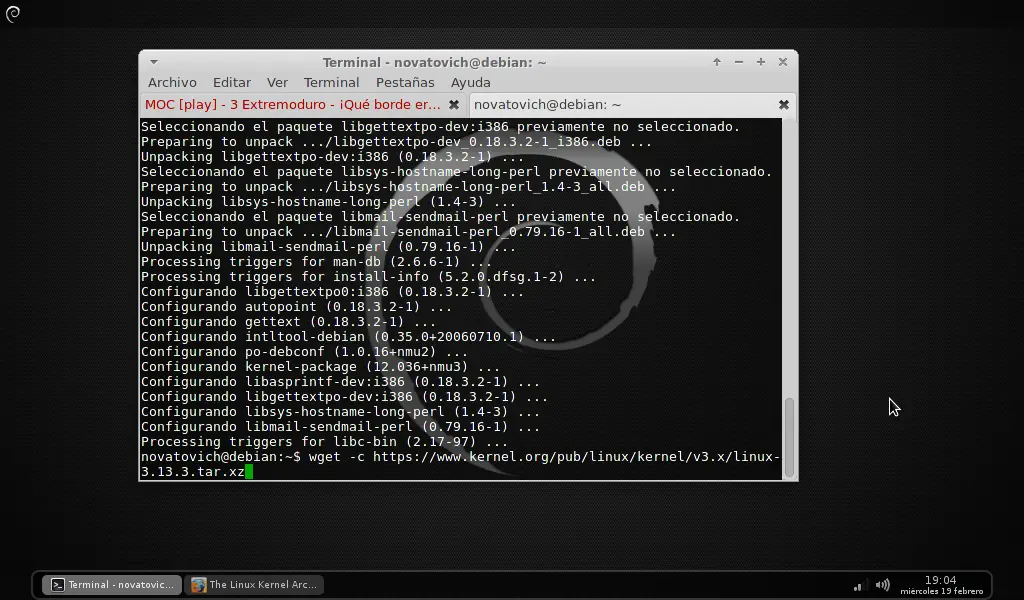The image size is (1024, 600).
Task: Open the Archivo menu
Action: tap(172, 82)
